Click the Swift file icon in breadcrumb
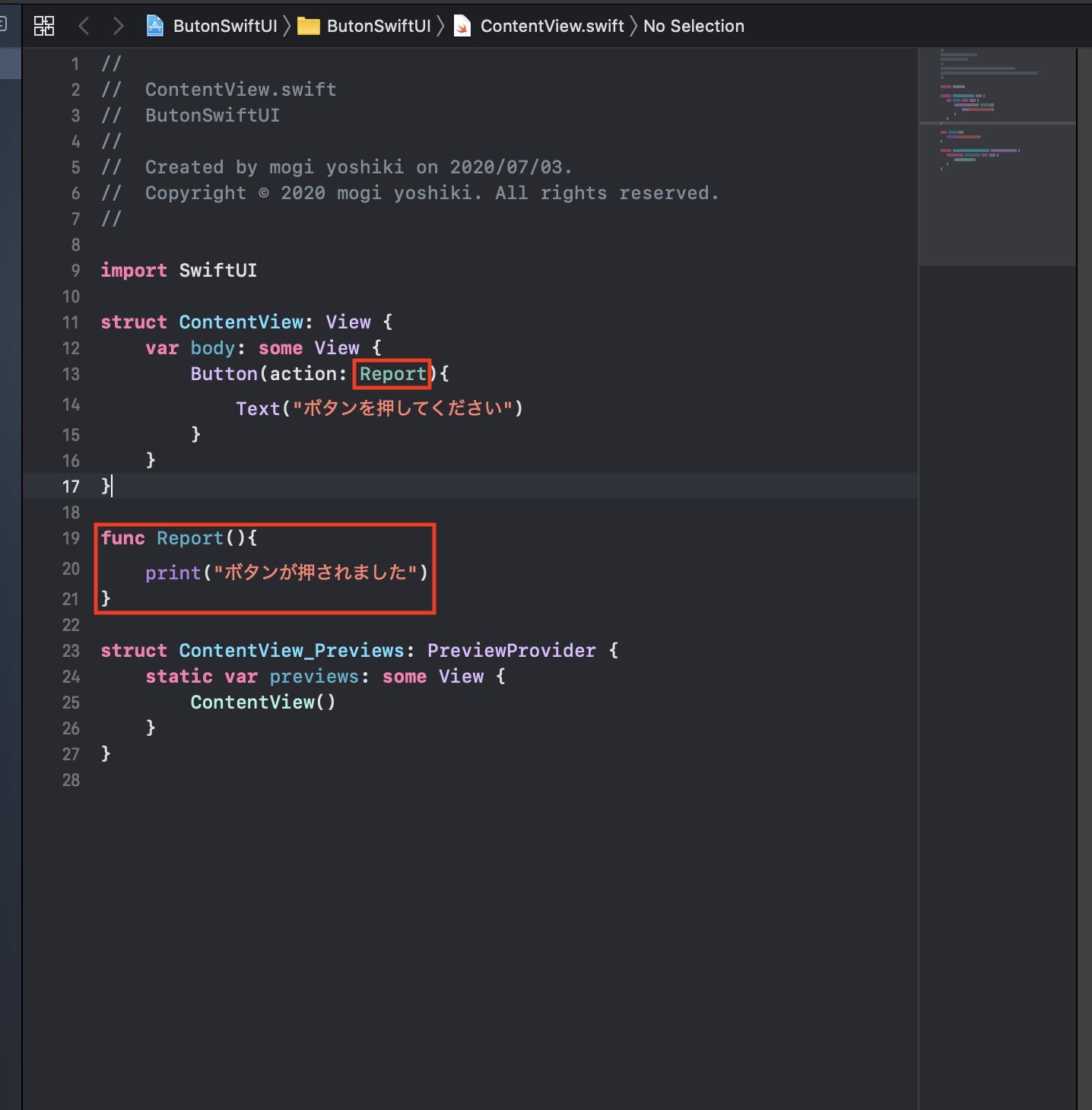Image resolution: width=1092 pixels, height=1110 pixels. pos(462,27)
